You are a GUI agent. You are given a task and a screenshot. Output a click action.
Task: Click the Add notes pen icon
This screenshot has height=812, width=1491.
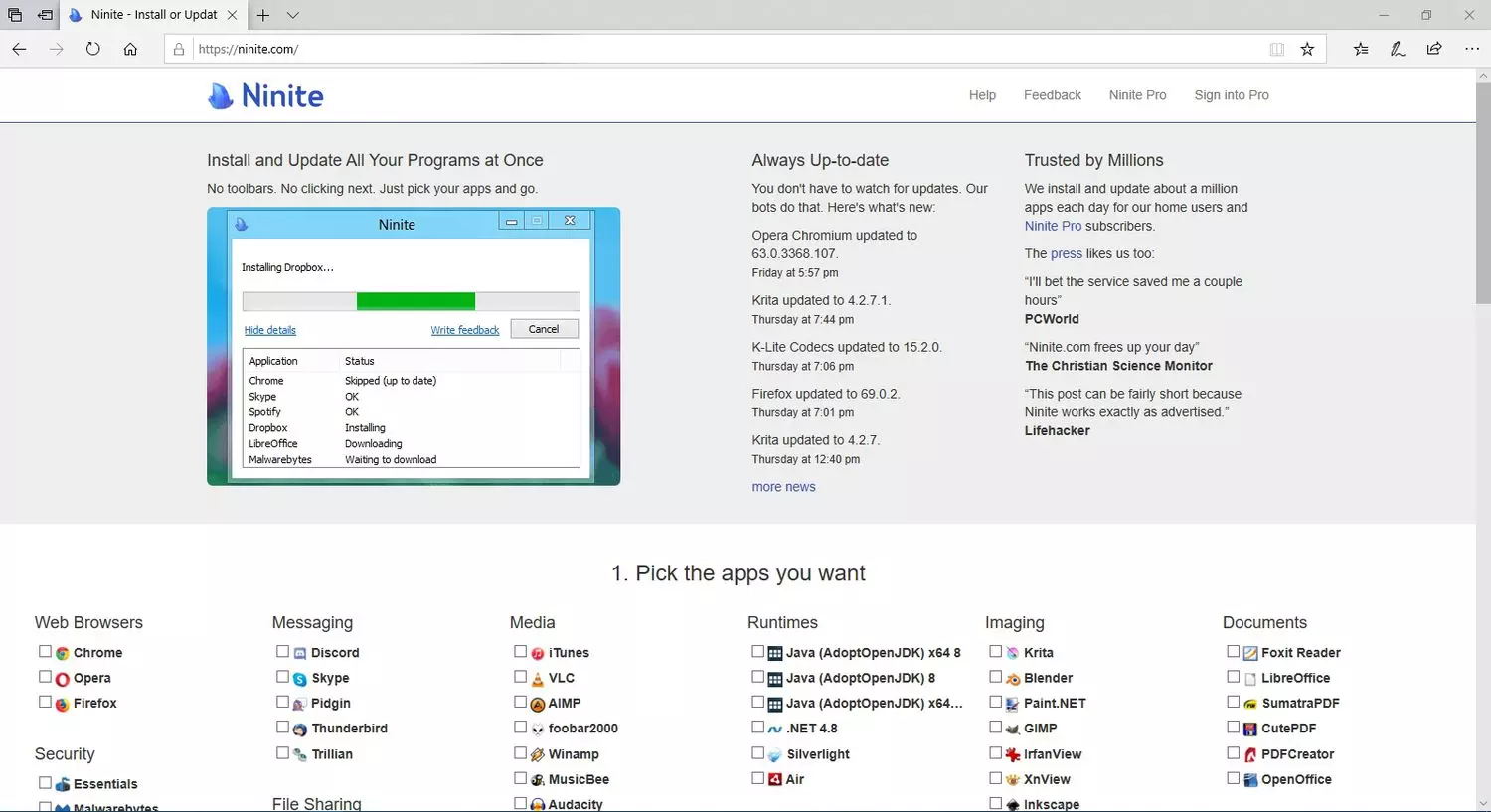click(x=1398, y=49)
